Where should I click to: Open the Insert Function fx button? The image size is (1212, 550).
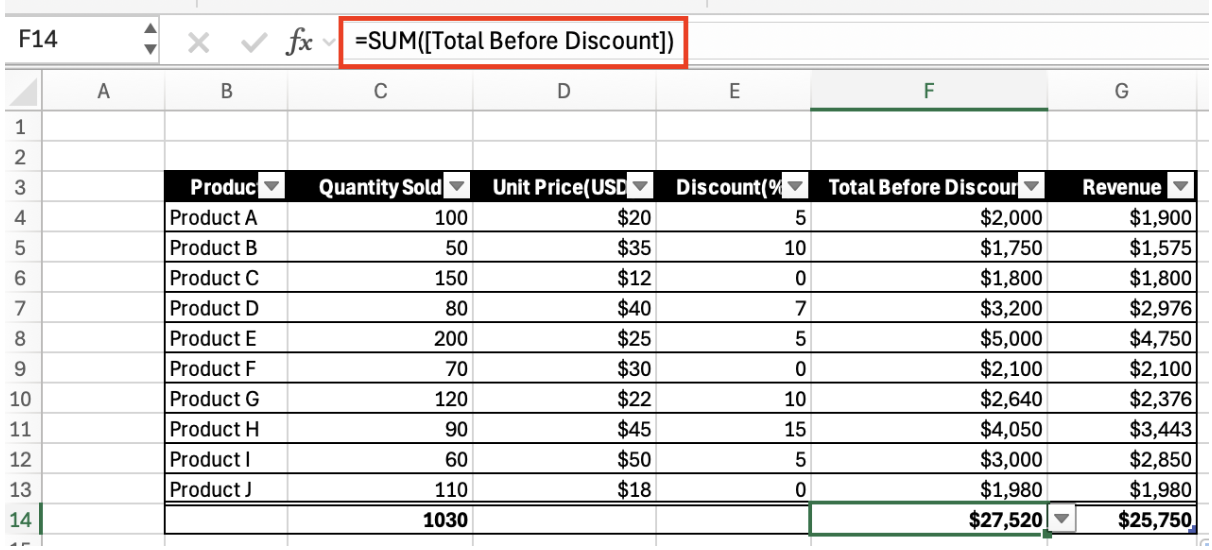(298, 43)
